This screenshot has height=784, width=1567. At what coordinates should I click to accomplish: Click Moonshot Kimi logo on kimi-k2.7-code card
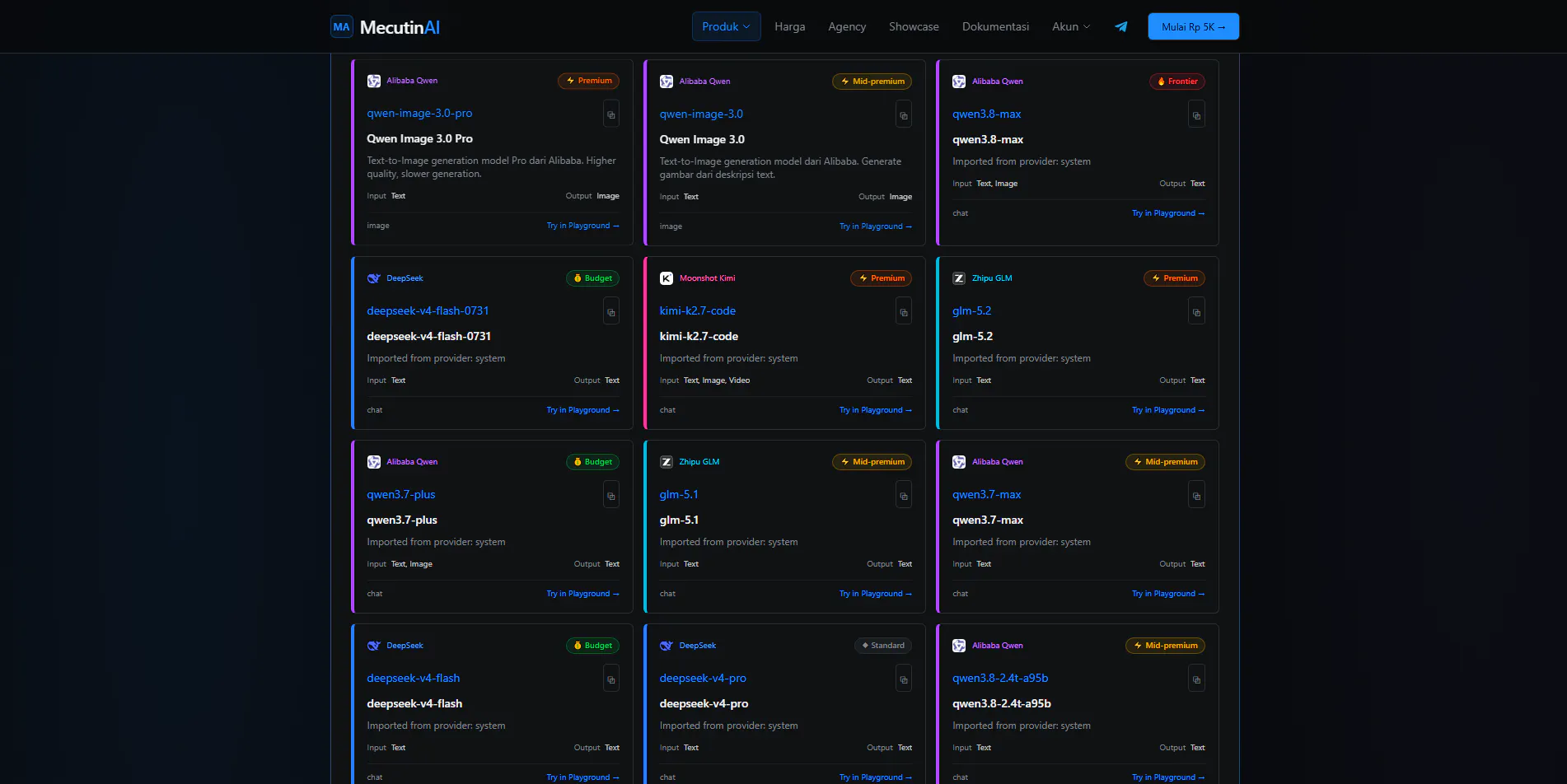pyautogui.click(x=667, y=278)
